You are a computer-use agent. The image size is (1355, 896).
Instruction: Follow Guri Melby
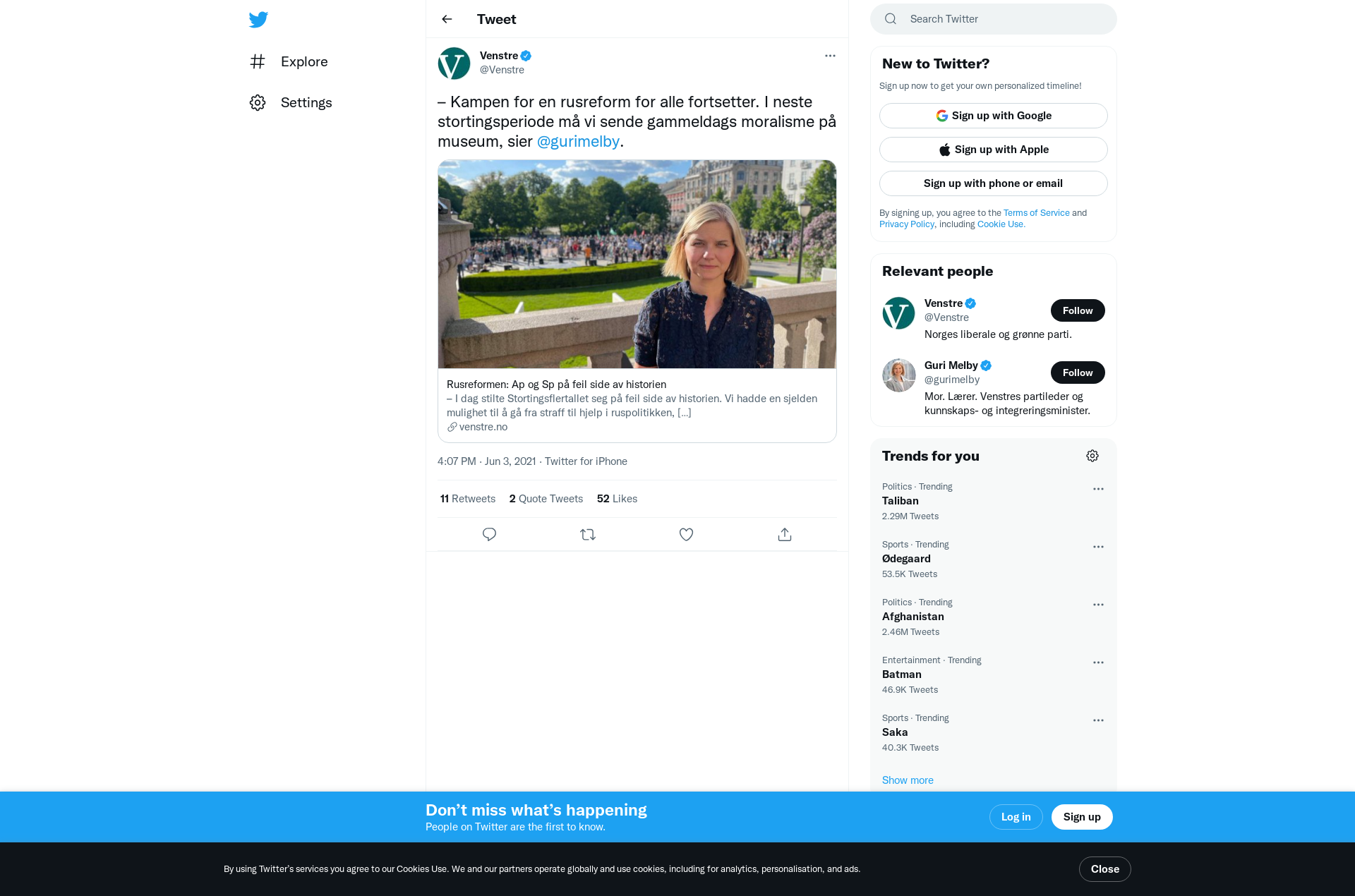(x=1078, y=373)
